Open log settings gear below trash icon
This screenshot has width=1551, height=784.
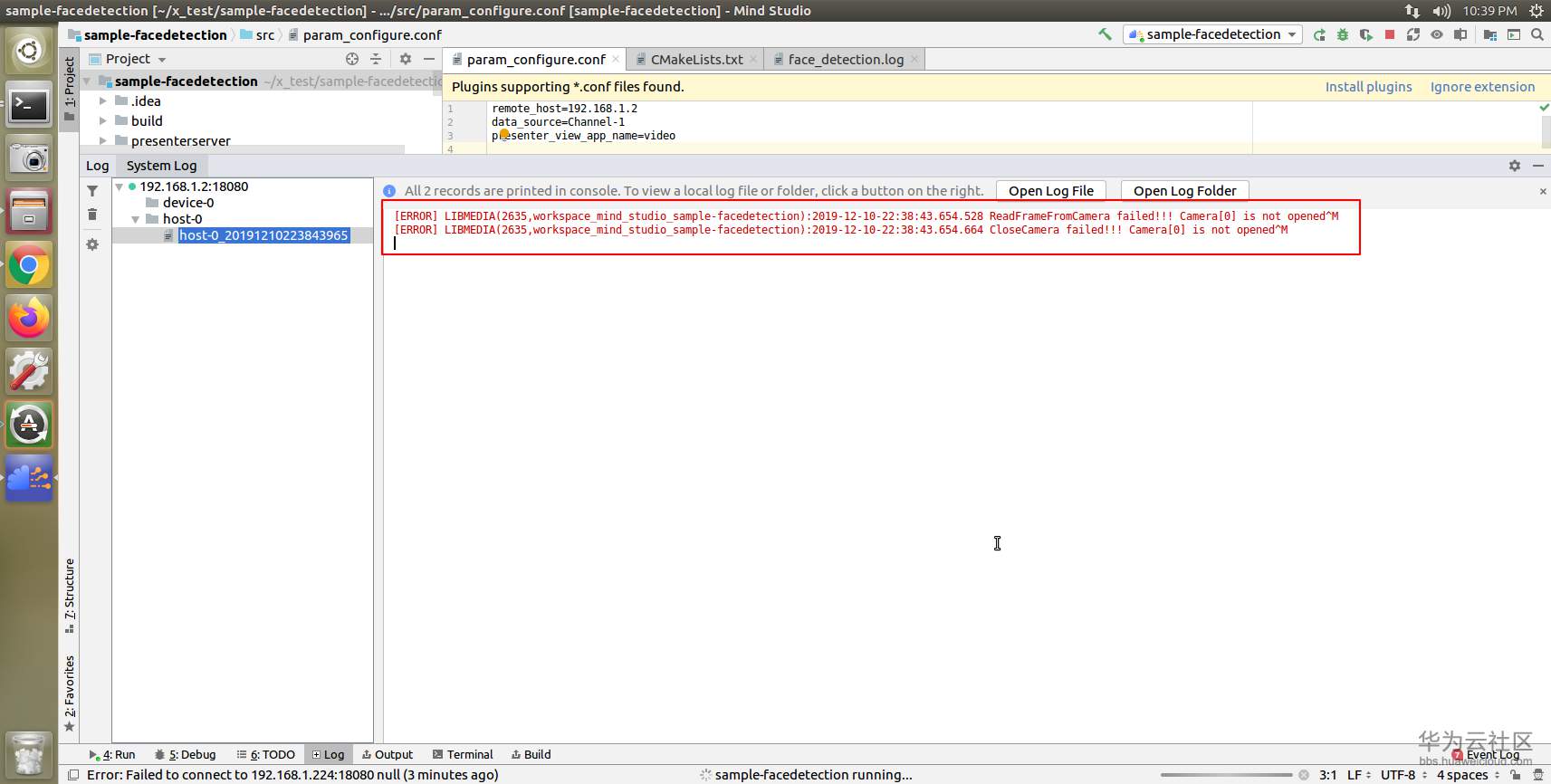coord(92,244)
